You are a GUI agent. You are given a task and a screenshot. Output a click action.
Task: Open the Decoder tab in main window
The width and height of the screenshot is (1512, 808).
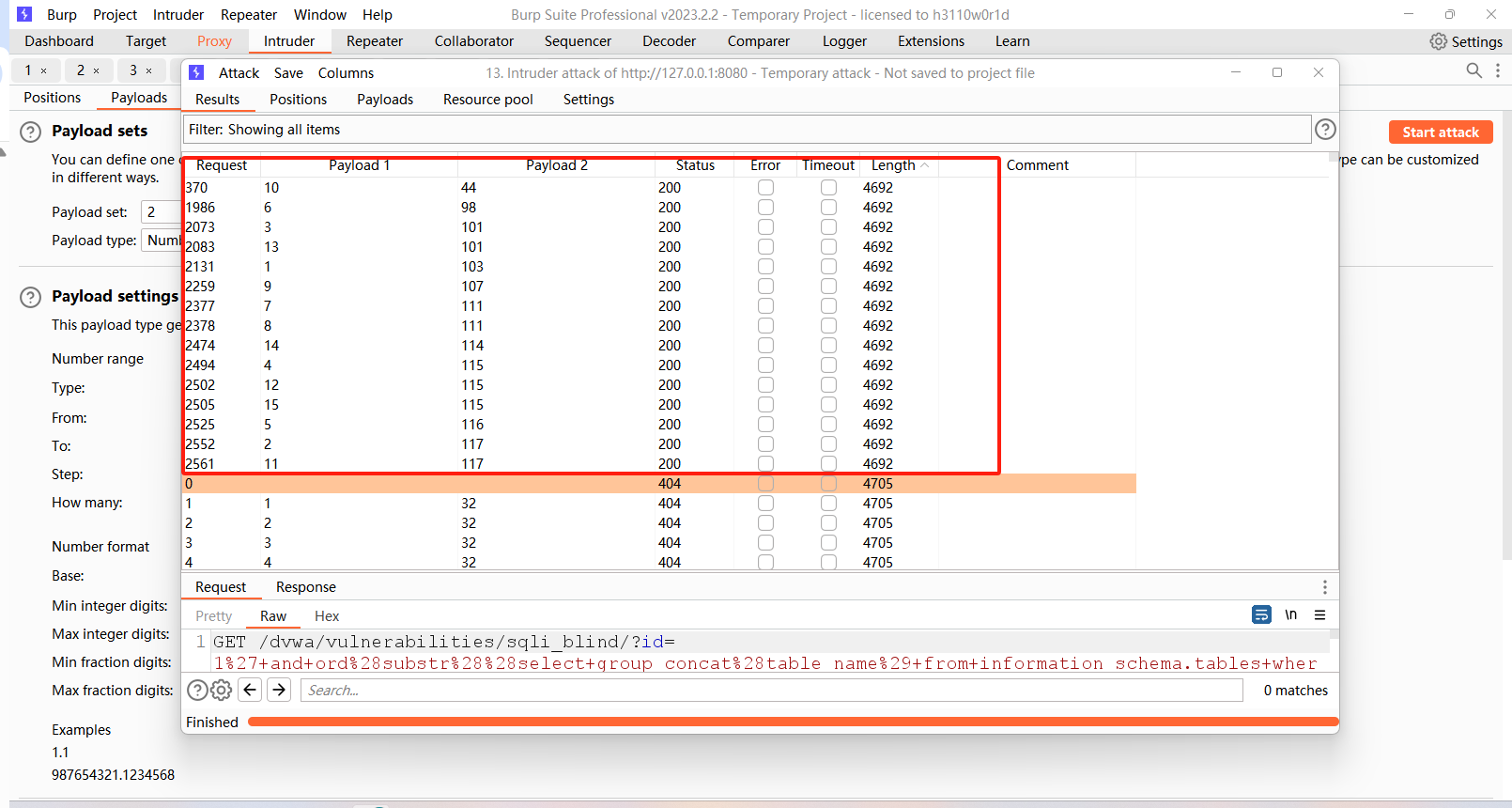point(669,41)
